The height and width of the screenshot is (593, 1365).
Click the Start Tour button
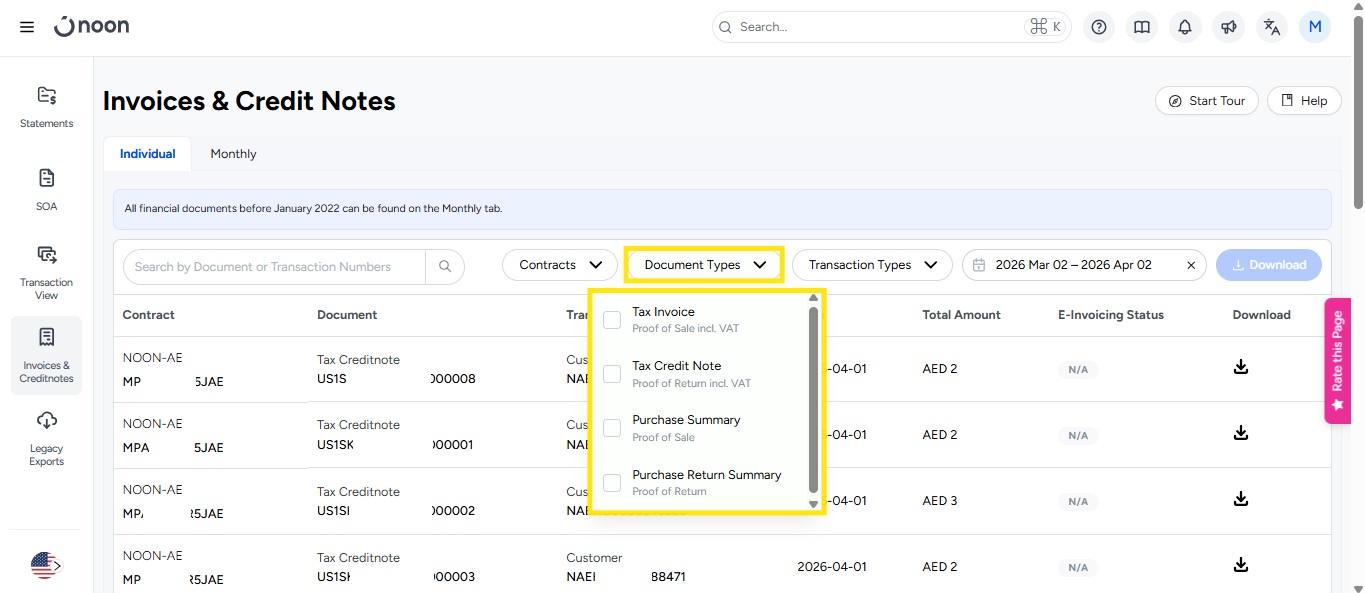(1206, 101)
